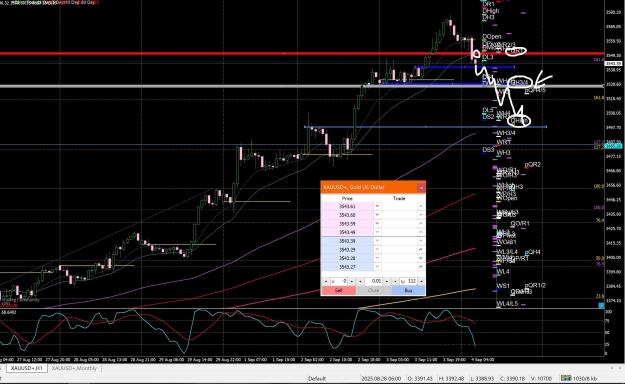Click the 1030/8 kb connection status indicator
Screen dimensions: 625x384
[x=579, y=378]
